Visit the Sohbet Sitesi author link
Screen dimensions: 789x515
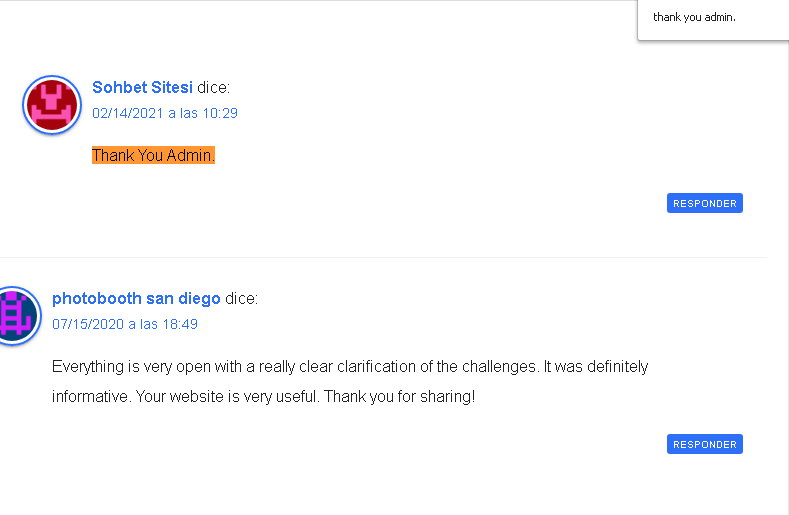(x=142, y=88)
